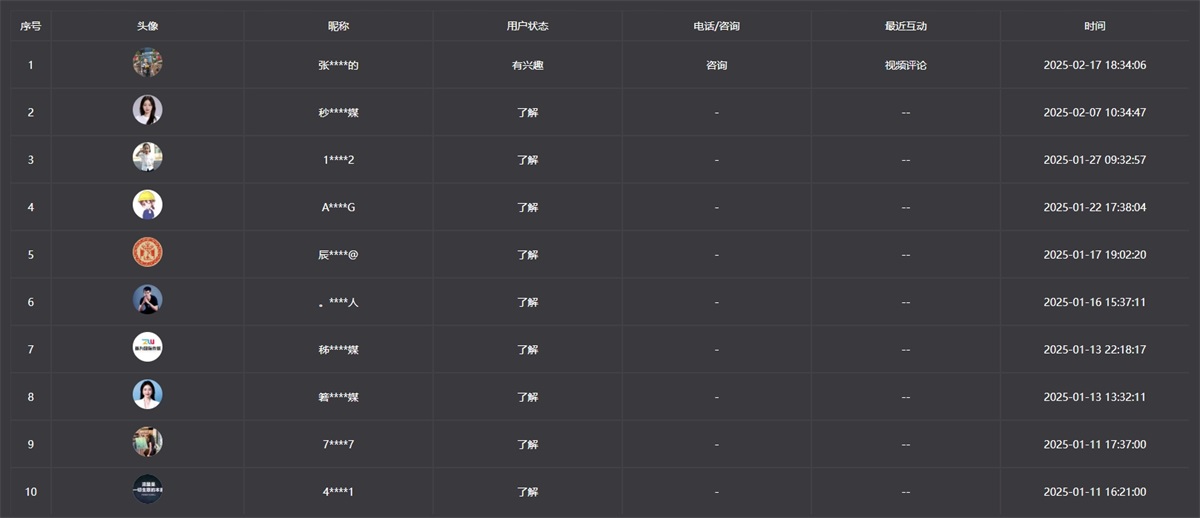Click the avatar in row 8
The image size is (1200, 518).
pos(147,395)
